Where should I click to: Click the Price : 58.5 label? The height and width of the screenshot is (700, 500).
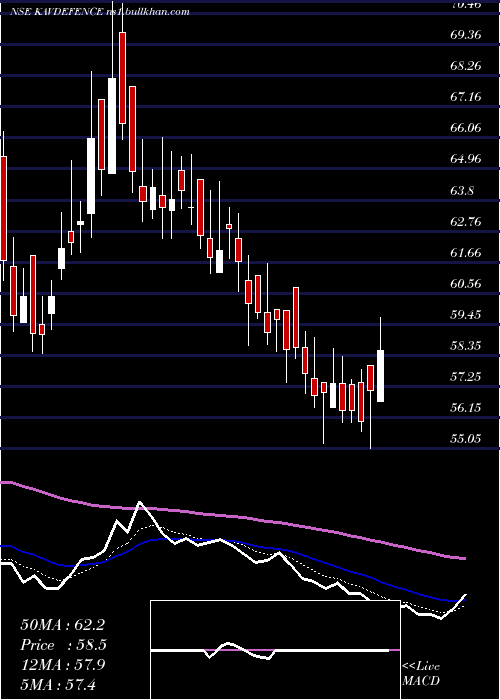[x=62, y=645]
